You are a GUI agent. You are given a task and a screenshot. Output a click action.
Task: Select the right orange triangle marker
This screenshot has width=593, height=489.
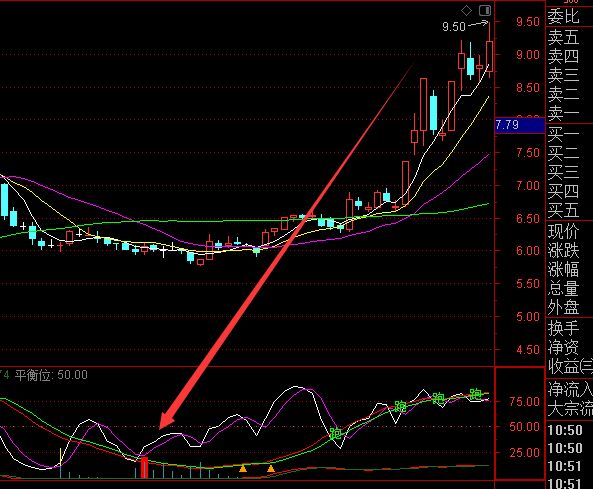(x=271, y=469)
